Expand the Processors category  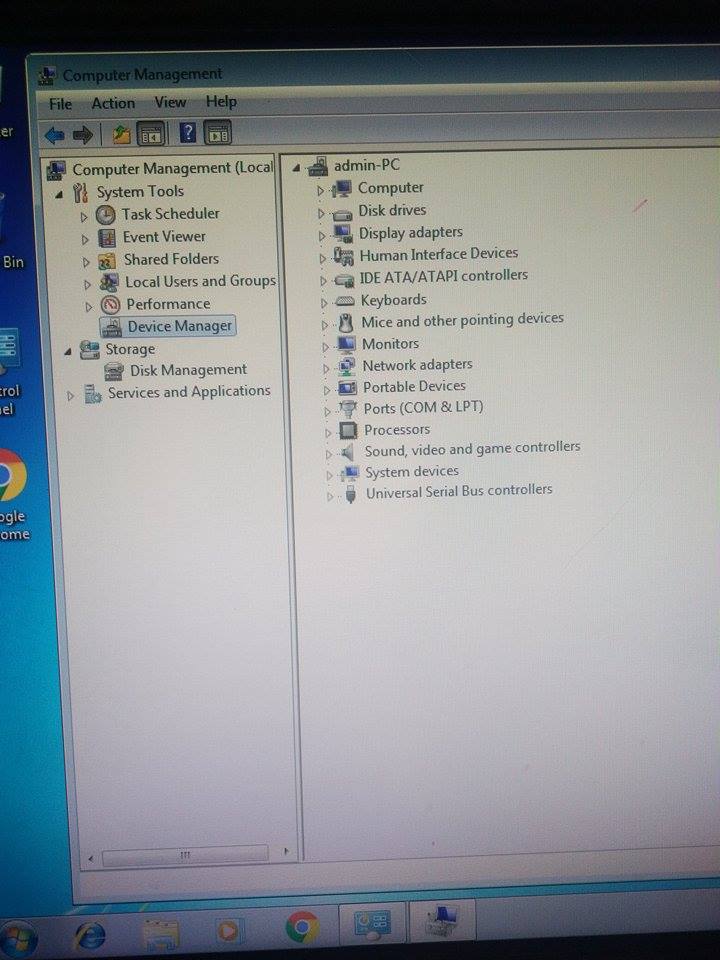[x=328, y=433]
